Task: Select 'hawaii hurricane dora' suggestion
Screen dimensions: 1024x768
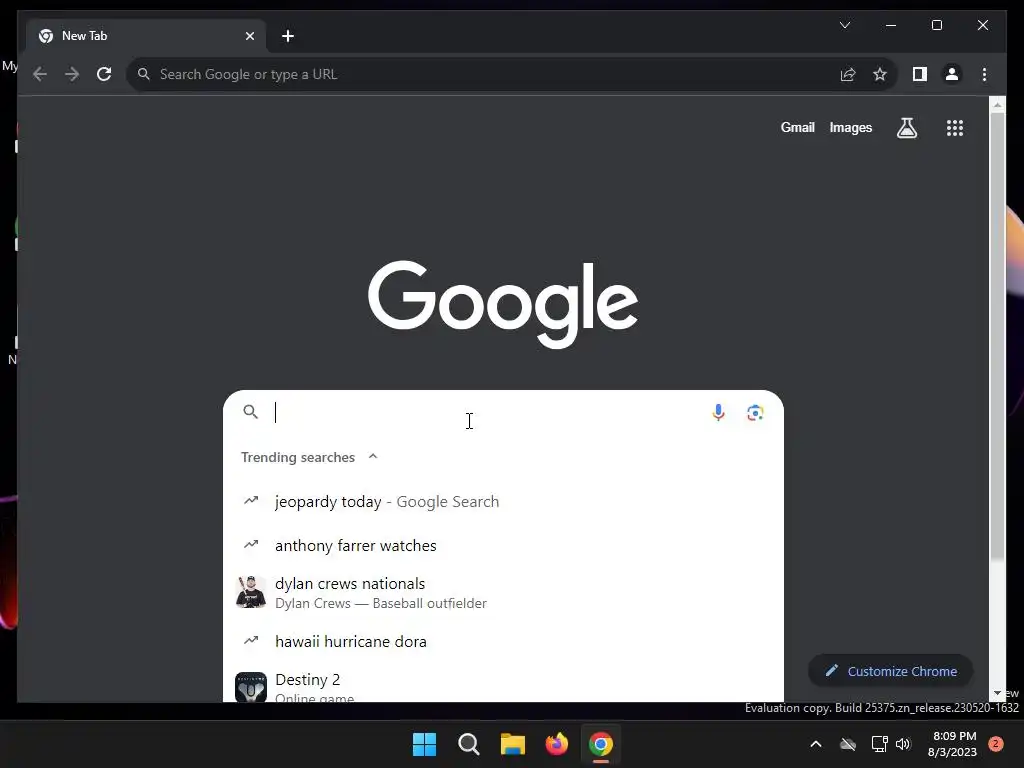Action: point(503,641)
